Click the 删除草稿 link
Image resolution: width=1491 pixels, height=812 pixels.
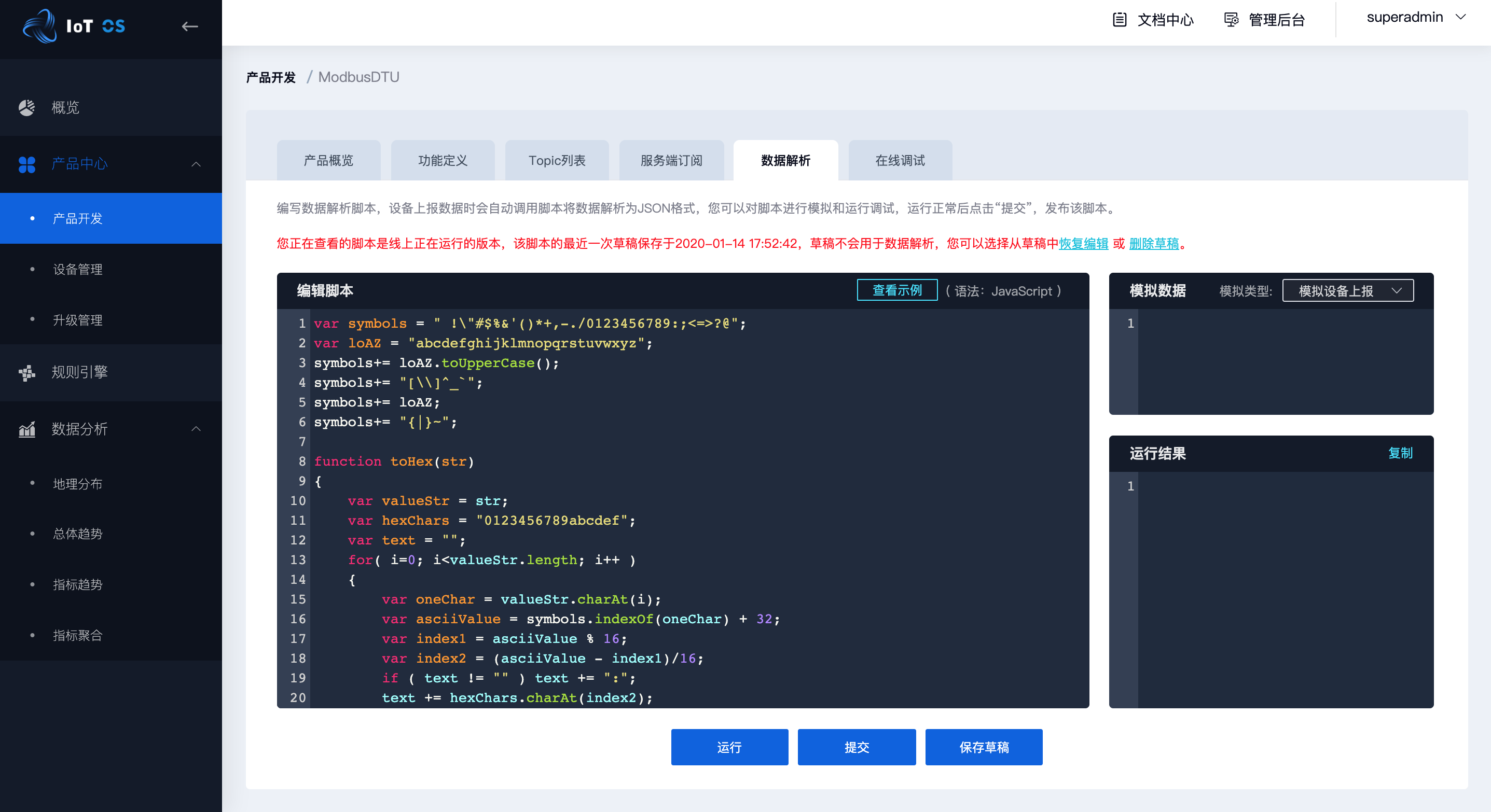(x=1154, y=244)
